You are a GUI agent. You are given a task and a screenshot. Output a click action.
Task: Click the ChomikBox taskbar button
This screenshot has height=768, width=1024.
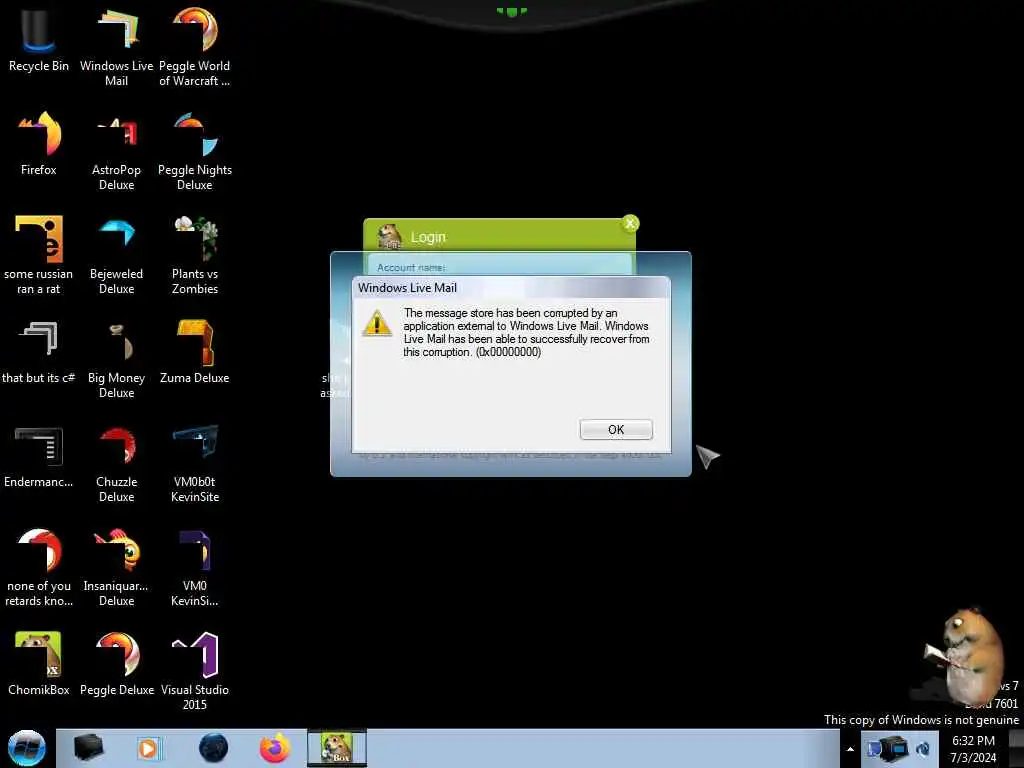click(x=337, y=748)
